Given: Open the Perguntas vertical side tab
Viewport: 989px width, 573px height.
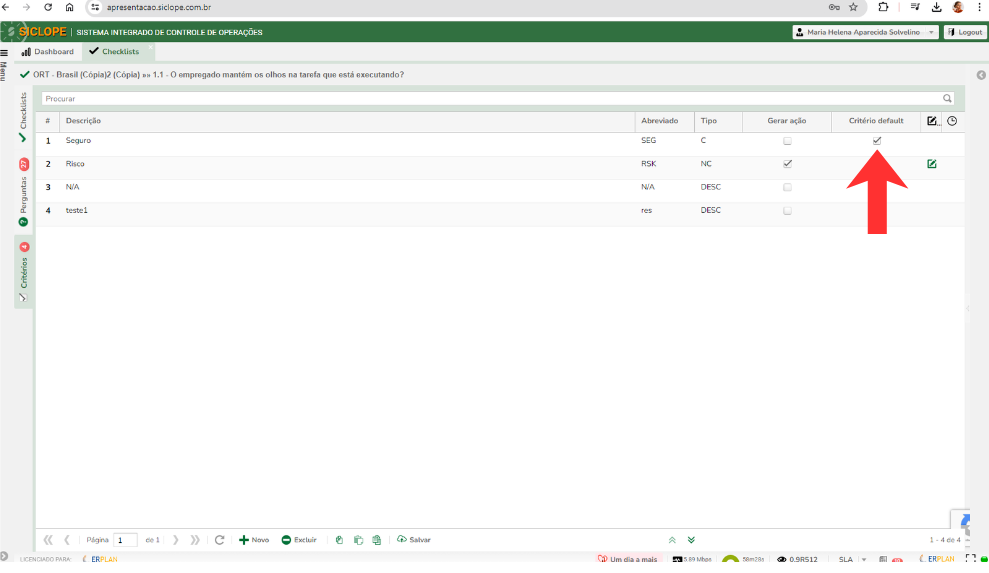Looking at the screenshot, I should point(23,192).
